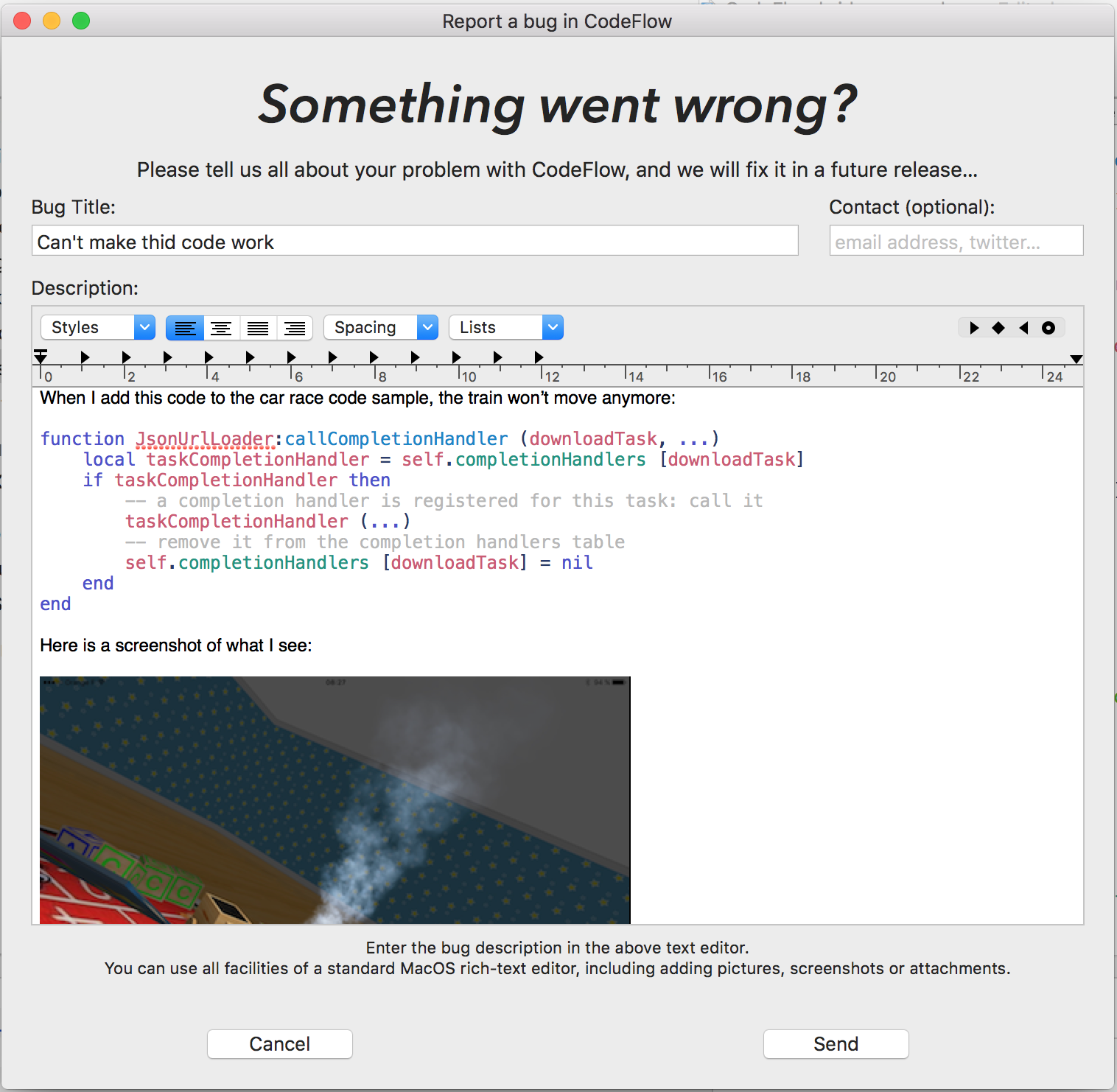Click the tab stop at ruler mark 8
Image resolution: width=1117 pixels, height=1092 pixels.
[374, 357]
